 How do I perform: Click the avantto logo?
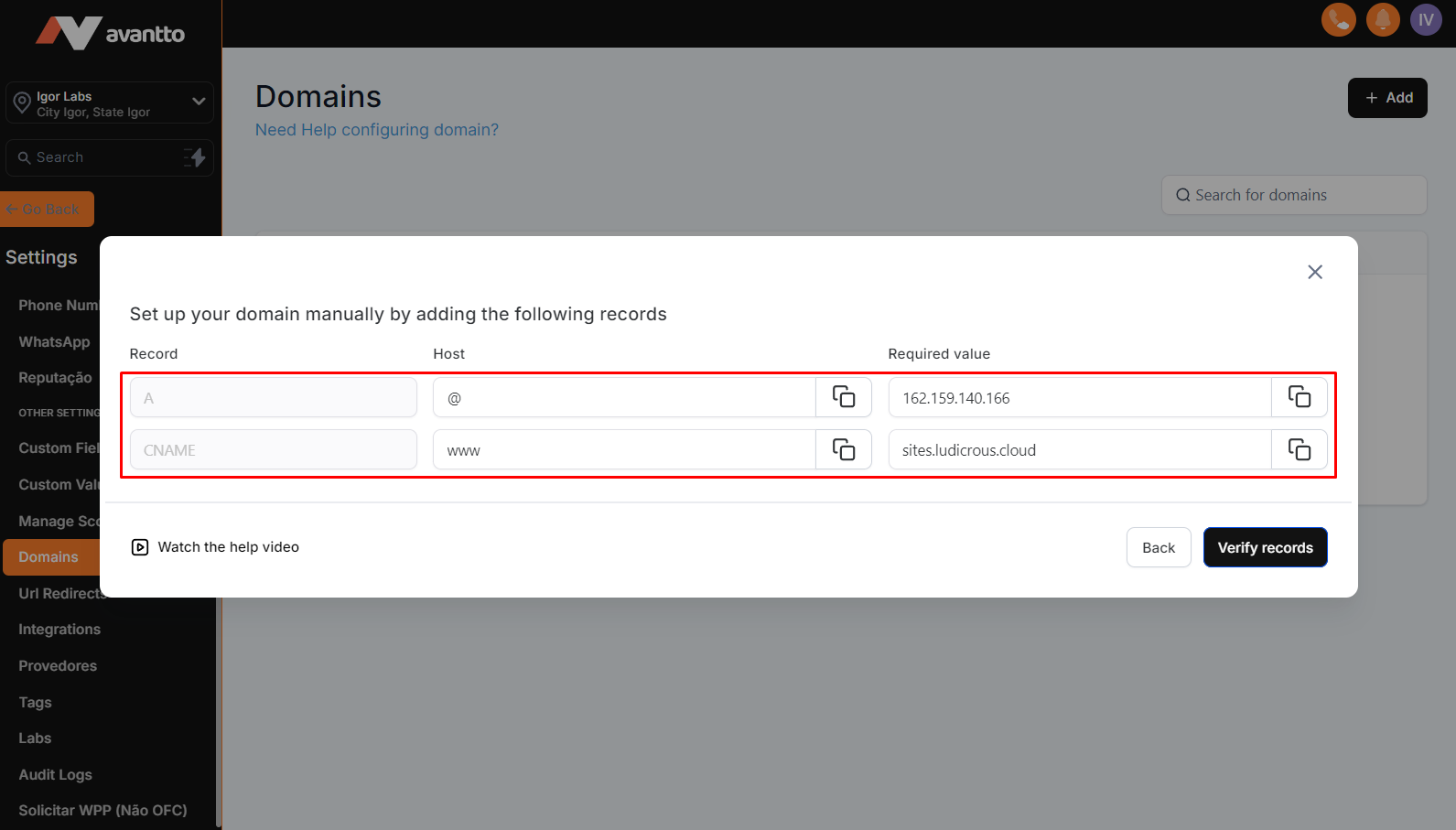tap(110, 33)
